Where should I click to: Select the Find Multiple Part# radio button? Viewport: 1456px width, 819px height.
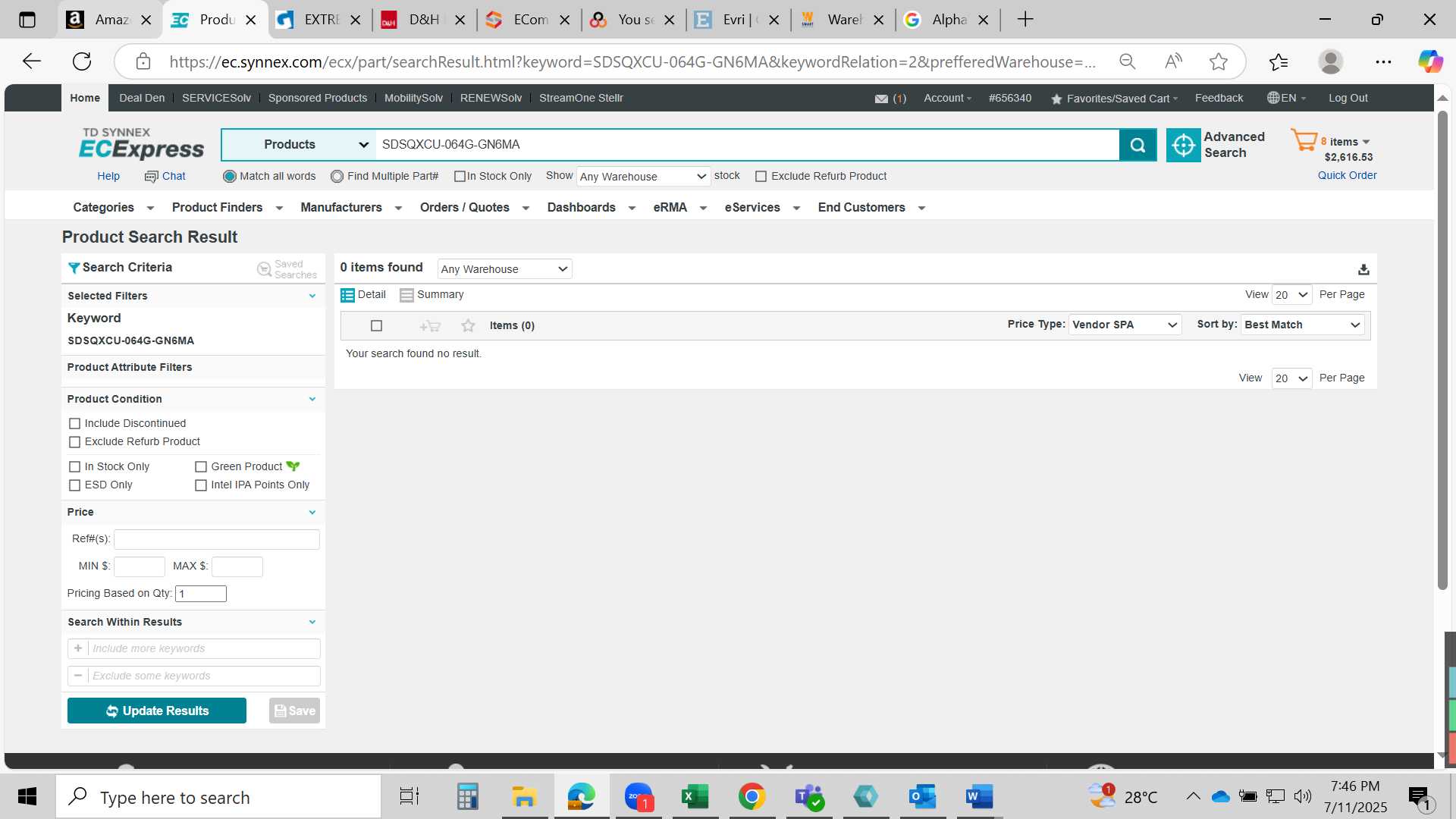point(337,177)
